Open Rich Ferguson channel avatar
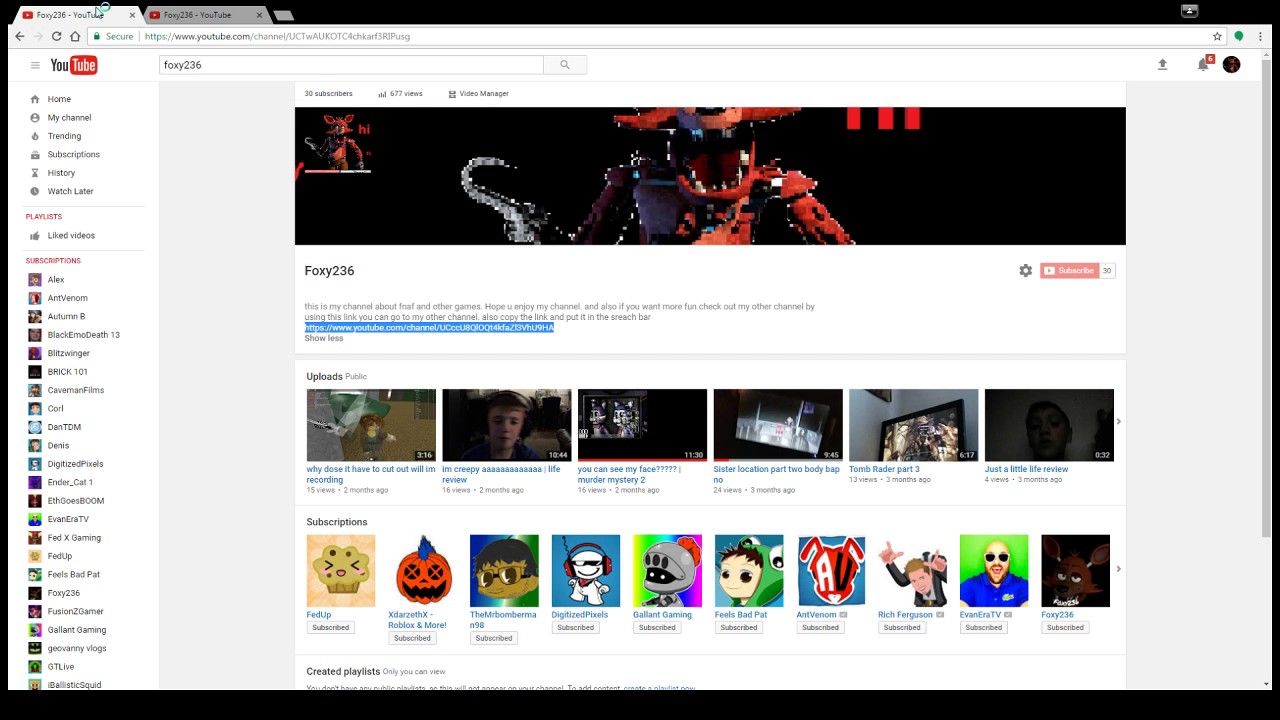The width and height of the screenshot is (1280, 720). click(912, 571)
